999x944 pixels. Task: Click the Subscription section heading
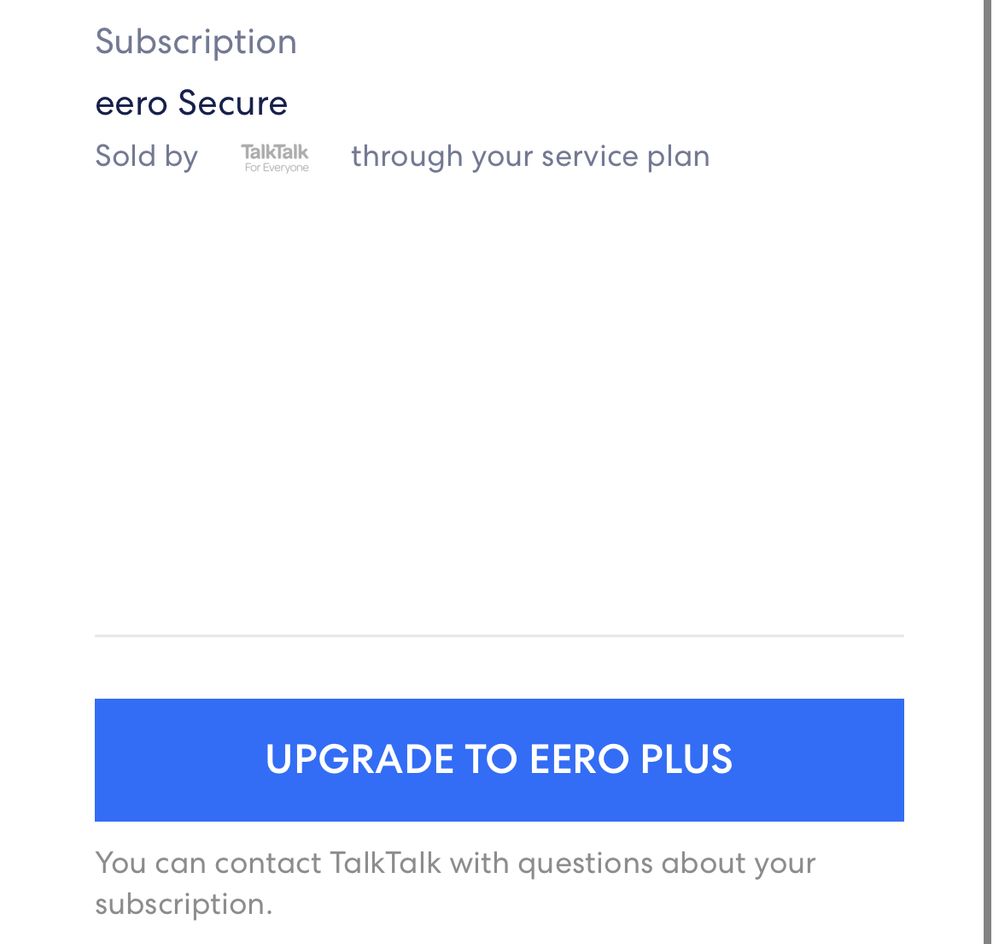point(196,42)
